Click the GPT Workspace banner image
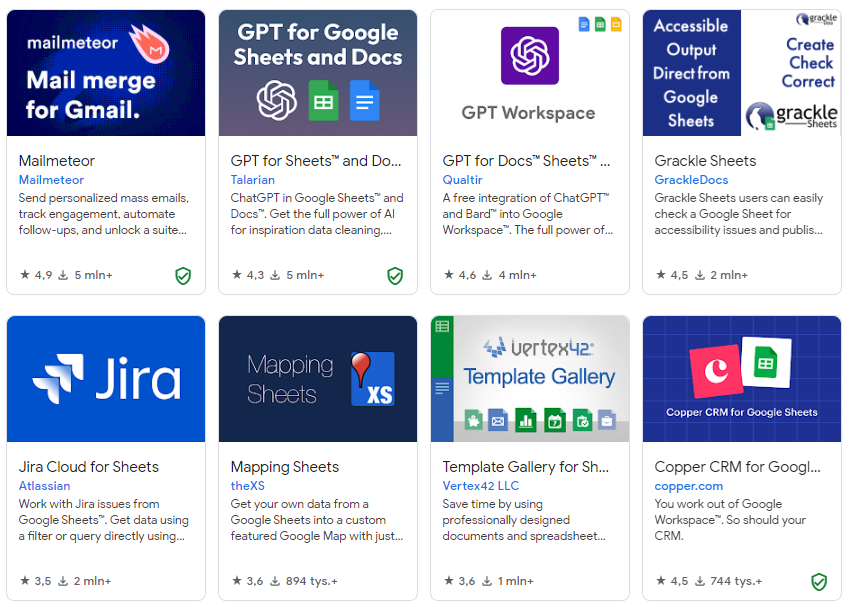 (530, 73)
